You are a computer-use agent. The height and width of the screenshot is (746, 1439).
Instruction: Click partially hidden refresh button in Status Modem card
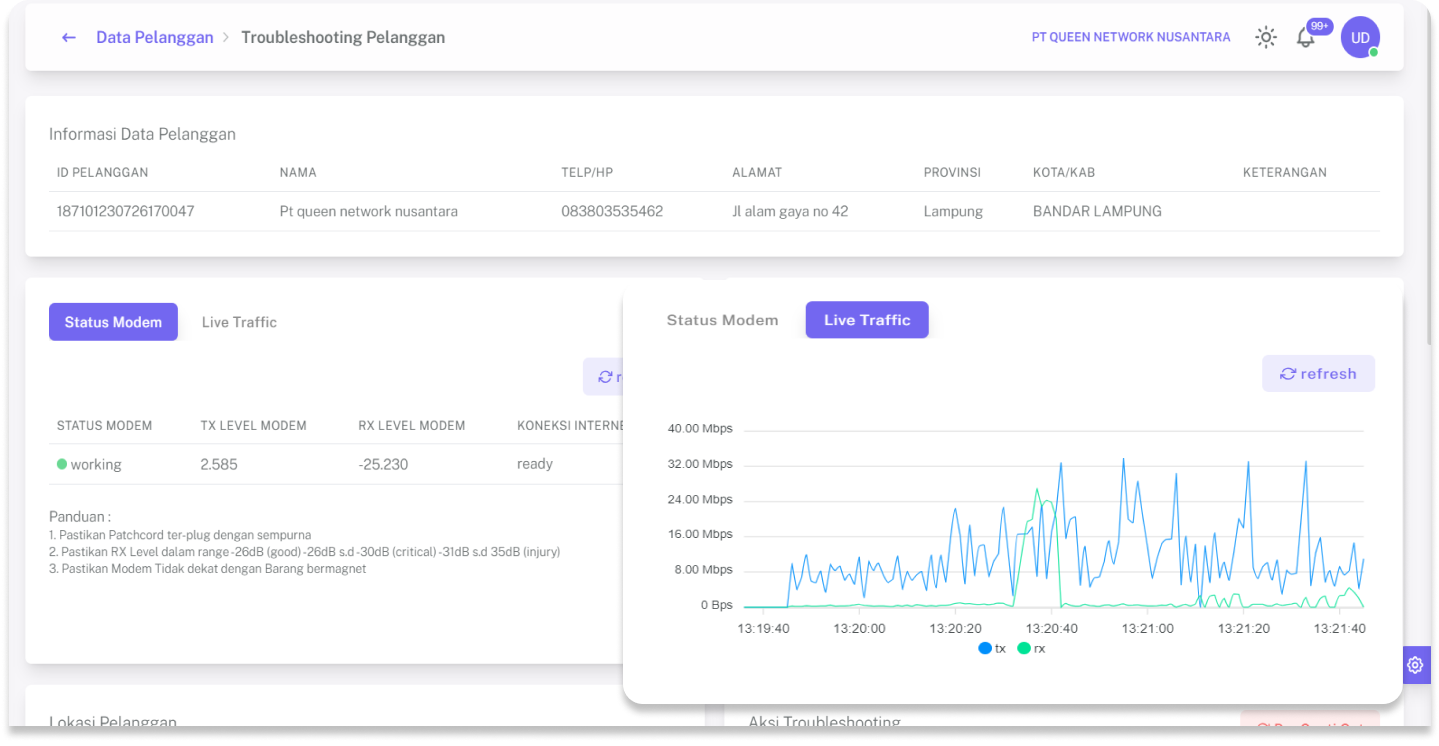coord(603,377)
